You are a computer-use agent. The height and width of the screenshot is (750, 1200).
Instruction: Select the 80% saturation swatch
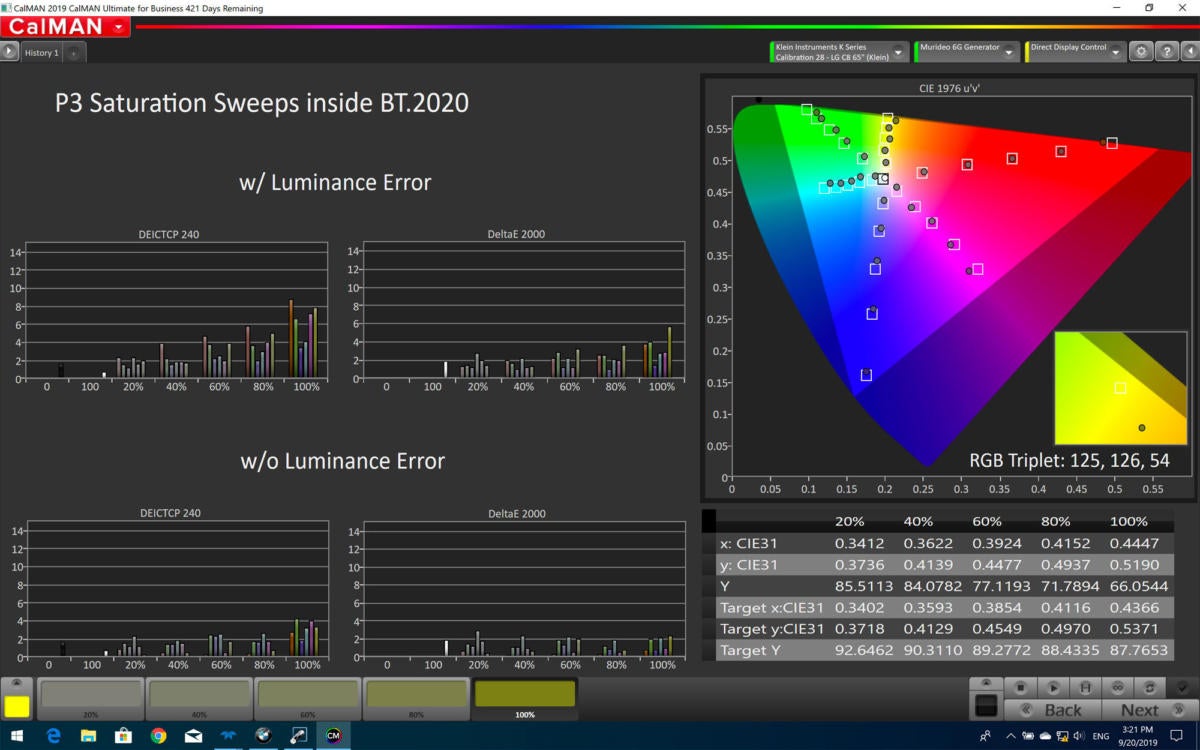415,699
